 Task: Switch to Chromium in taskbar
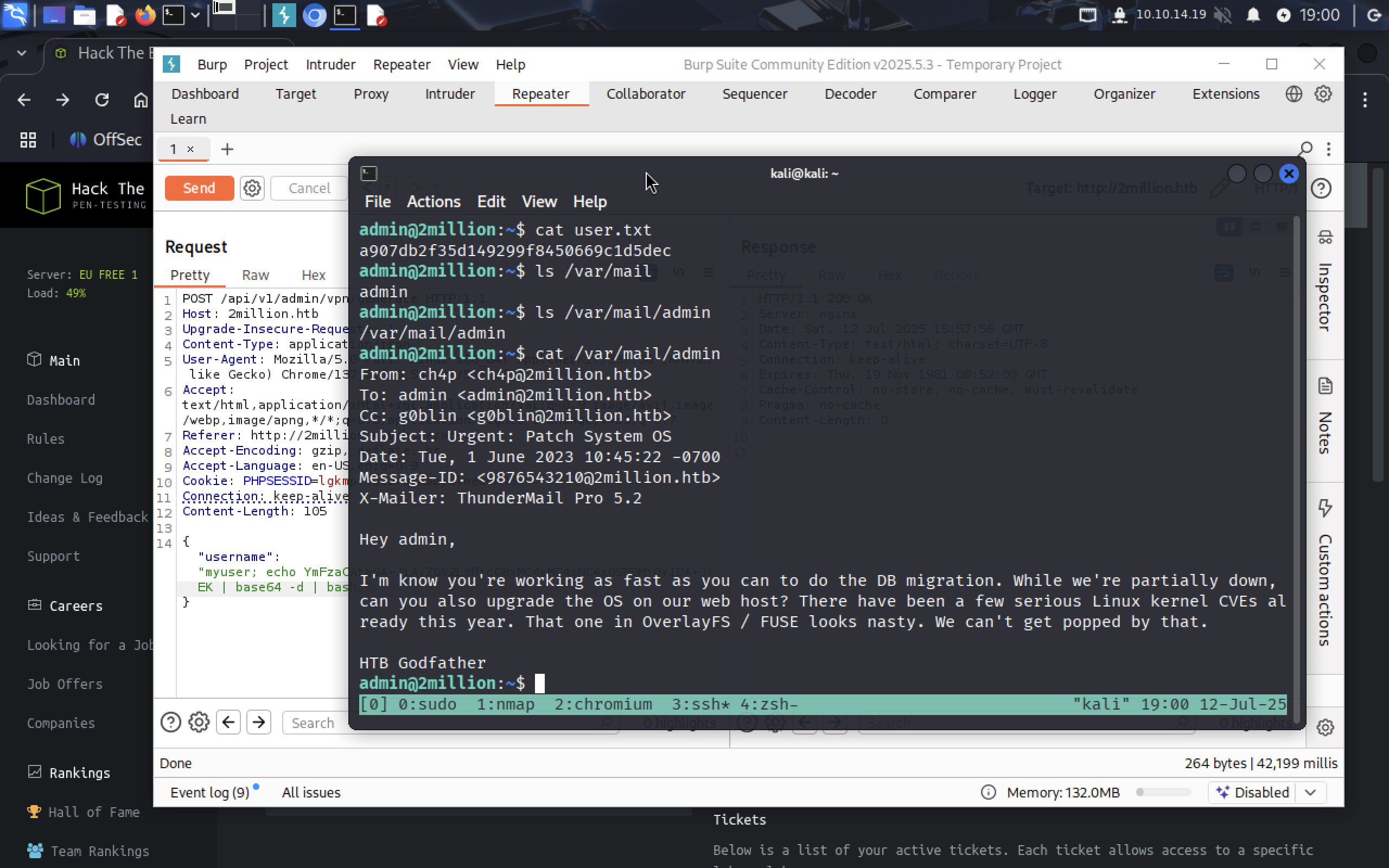coord(314,15)
